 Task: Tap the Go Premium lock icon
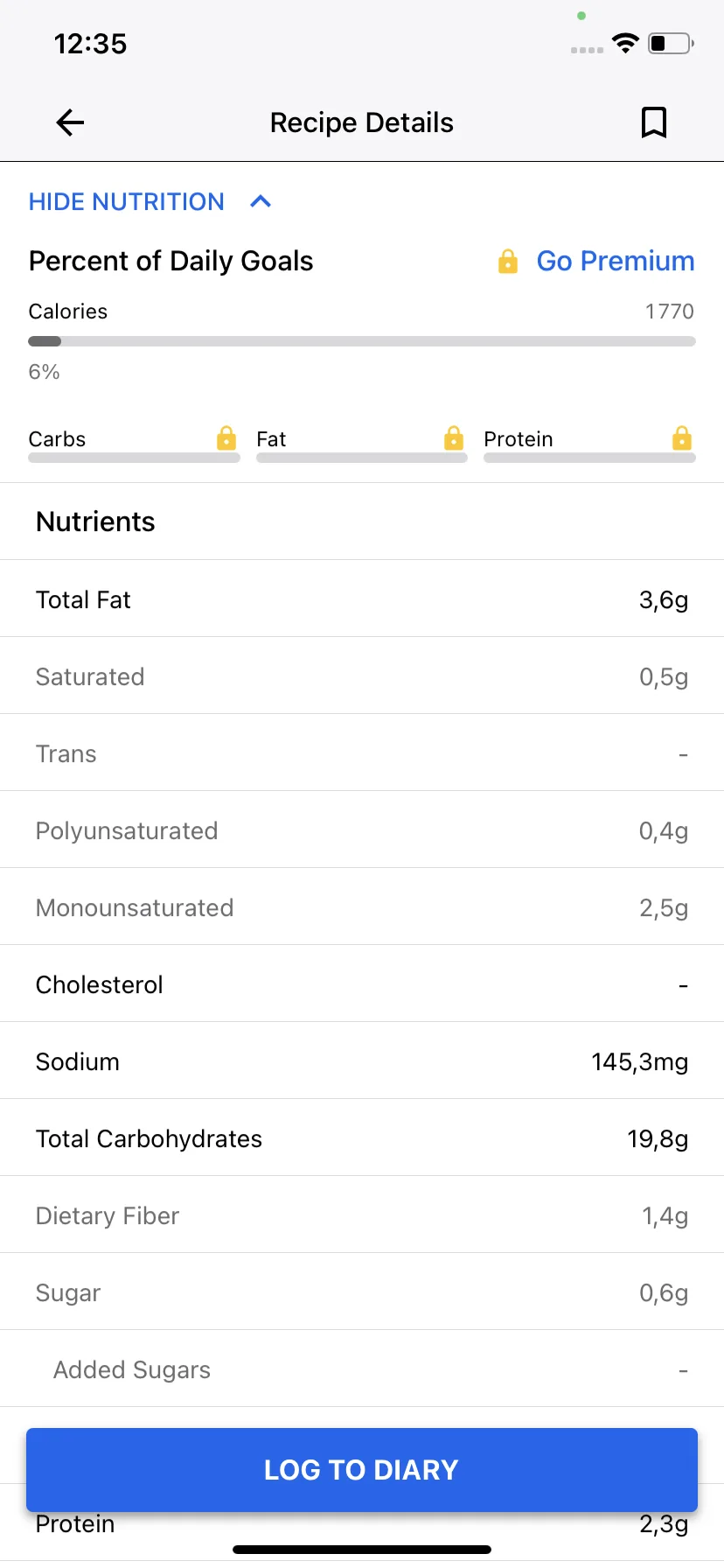[x=508, y=261]
